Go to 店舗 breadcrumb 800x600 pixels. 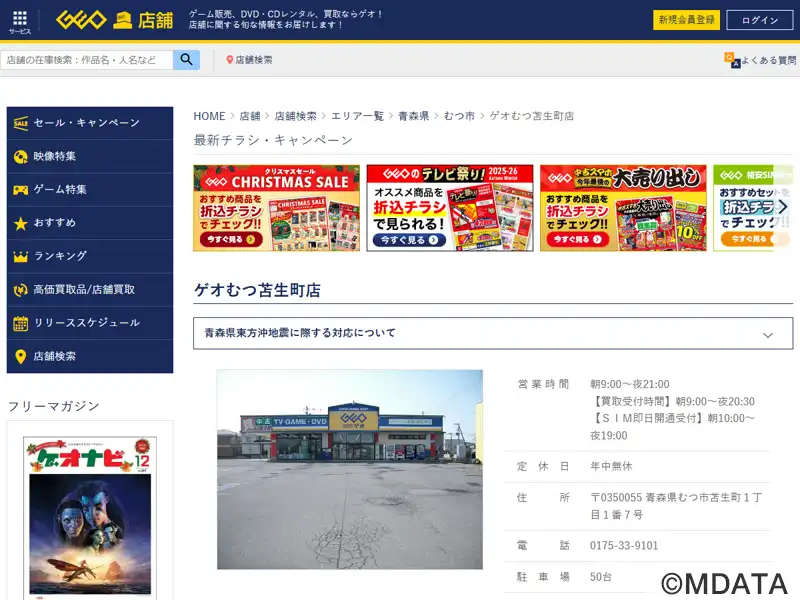[x=250, y=116]
